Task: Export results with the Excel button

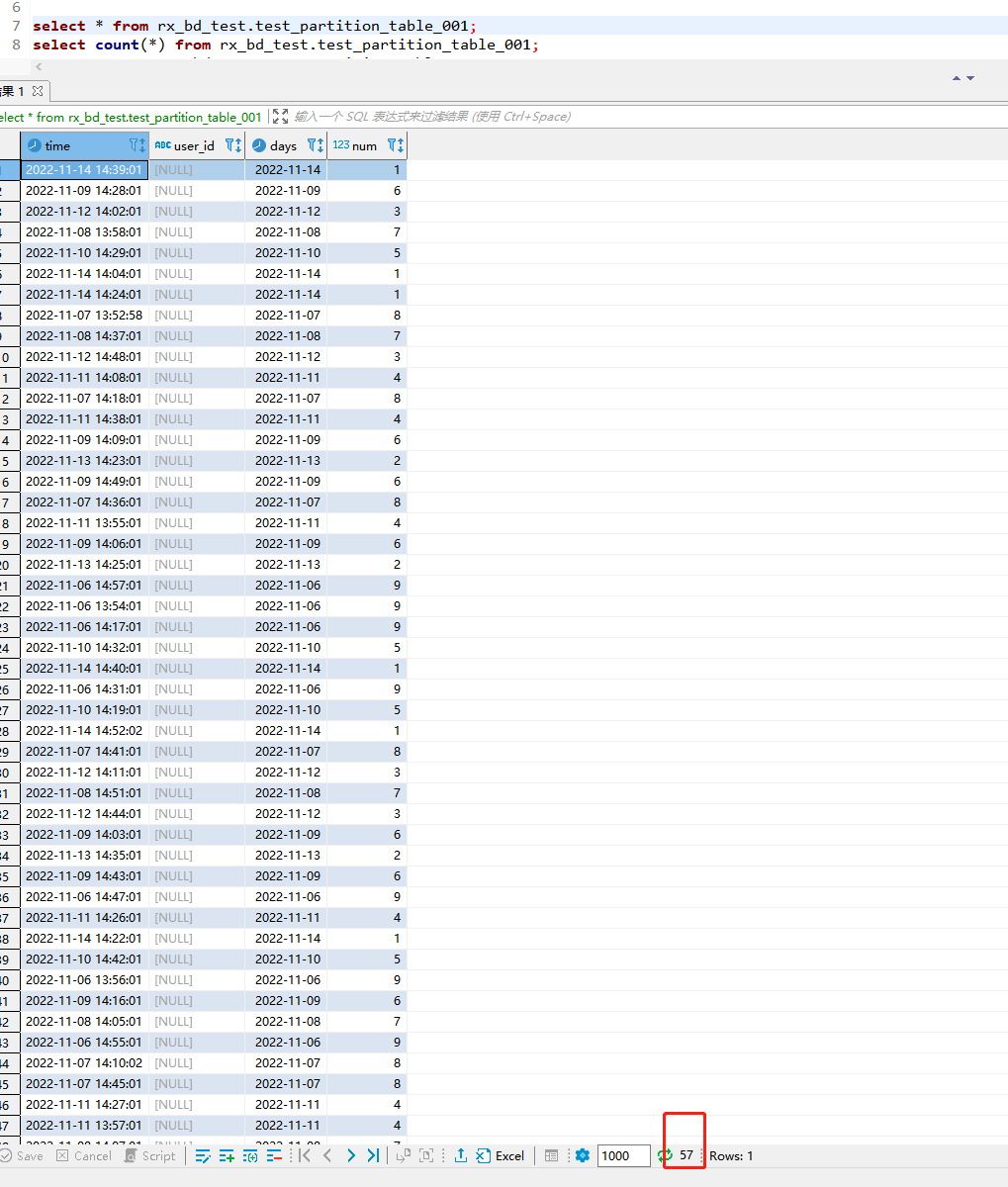Action: point(501,1155)
